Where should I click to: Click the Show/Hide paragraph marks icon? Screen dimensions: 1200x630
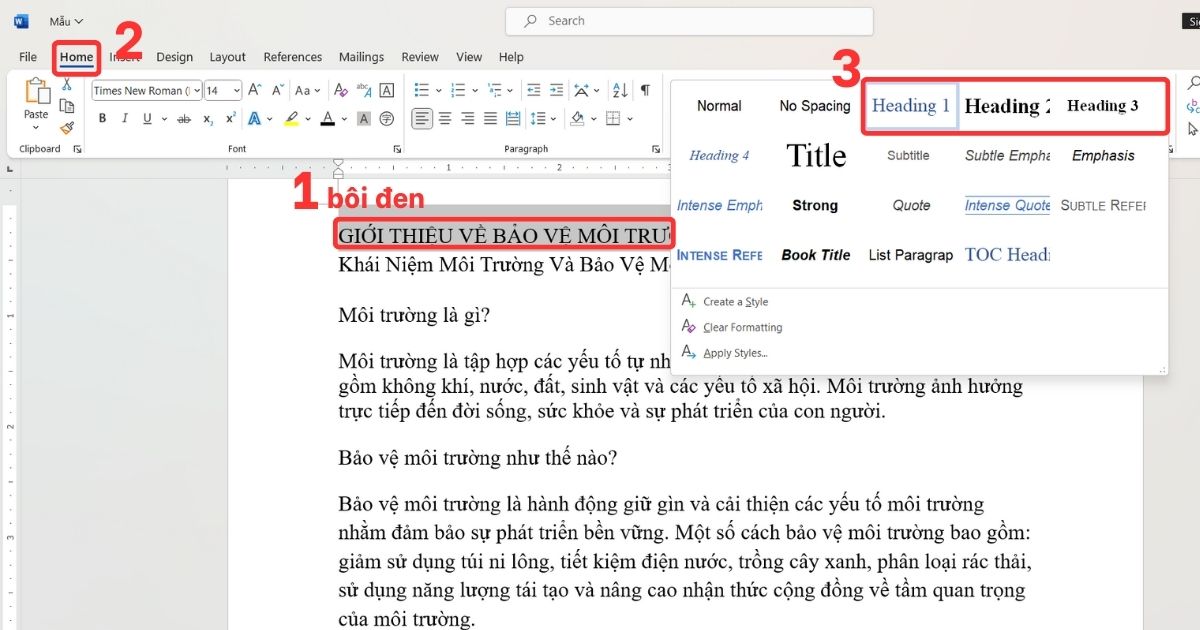coord(646,91)
